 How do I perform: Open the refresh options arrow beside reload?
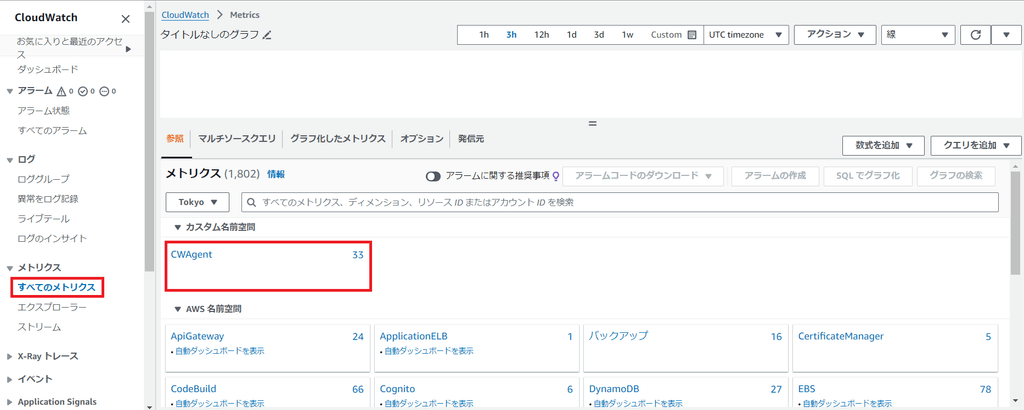pyautogui.click(x=1005, y=35)
